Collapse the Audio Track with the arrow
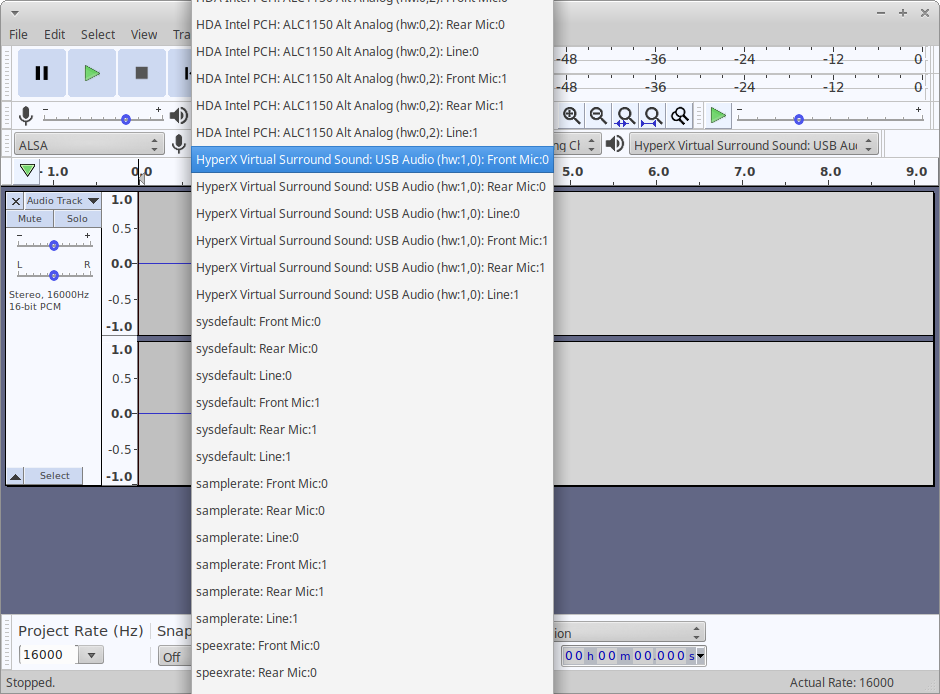 point(13,475)
